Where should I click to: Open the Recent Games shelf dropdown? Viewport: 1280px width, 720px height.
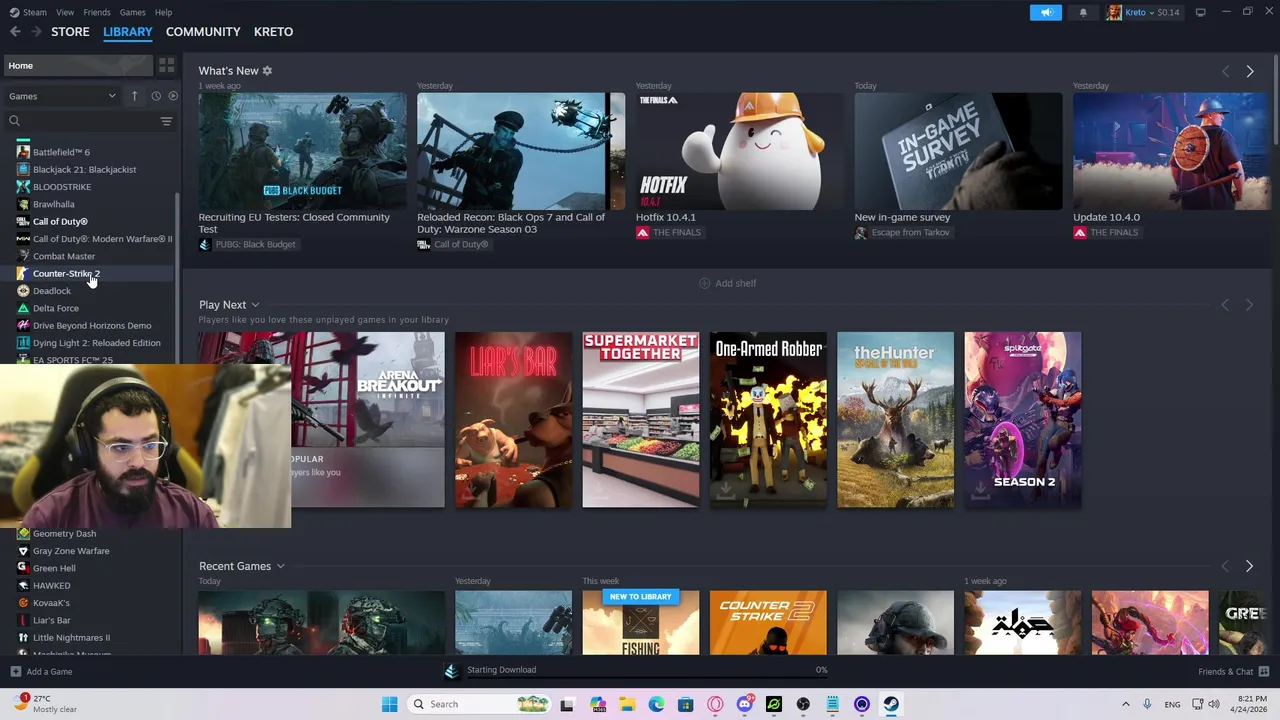[x=280, y=566]
